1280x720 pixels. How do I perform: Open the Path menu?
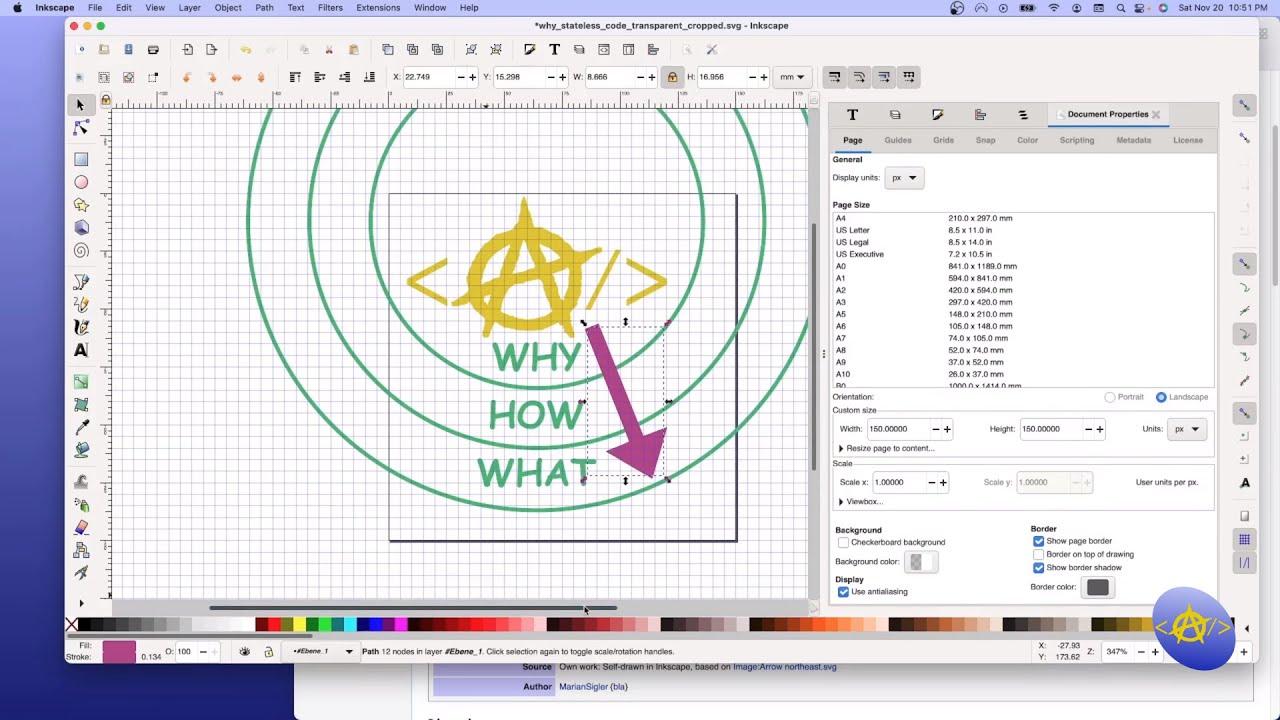pos(264,7)
